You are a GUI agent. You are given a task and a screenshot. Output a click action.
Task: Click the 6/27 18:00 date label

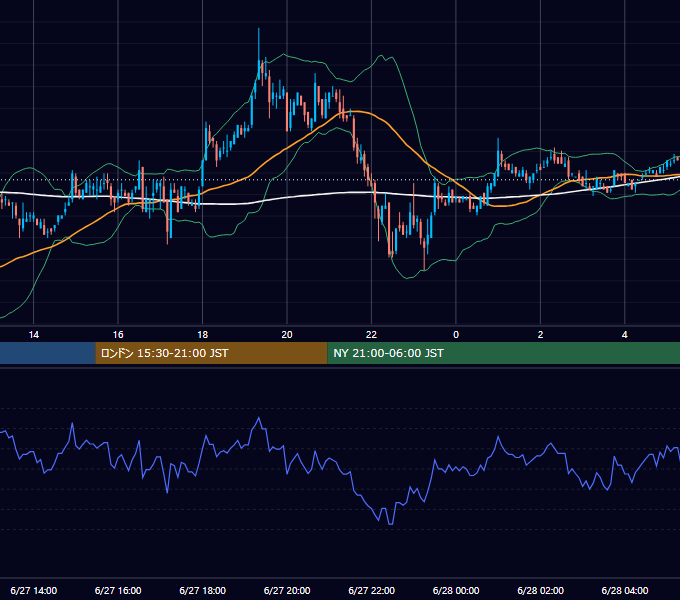(x=203, y=590)
